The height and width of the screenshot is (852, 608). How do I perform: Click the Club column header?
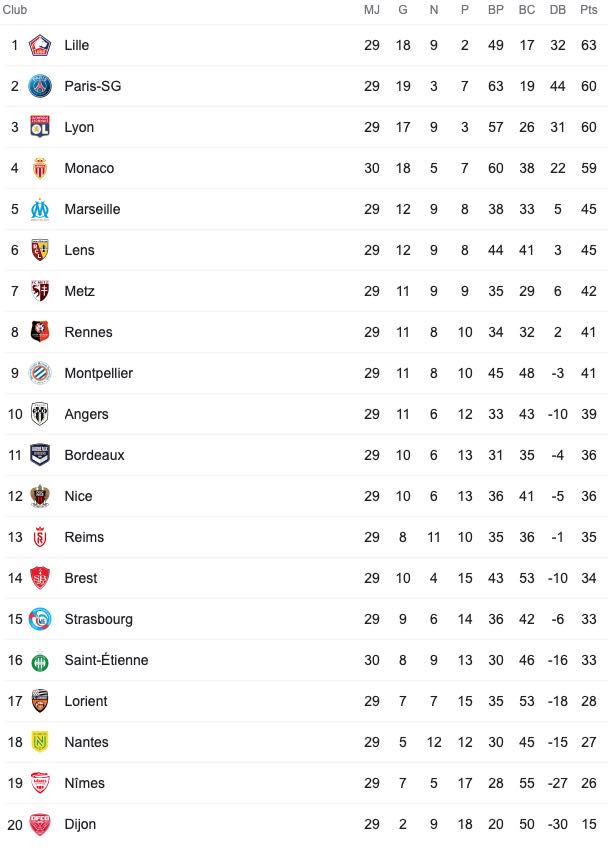pos(15,10)
